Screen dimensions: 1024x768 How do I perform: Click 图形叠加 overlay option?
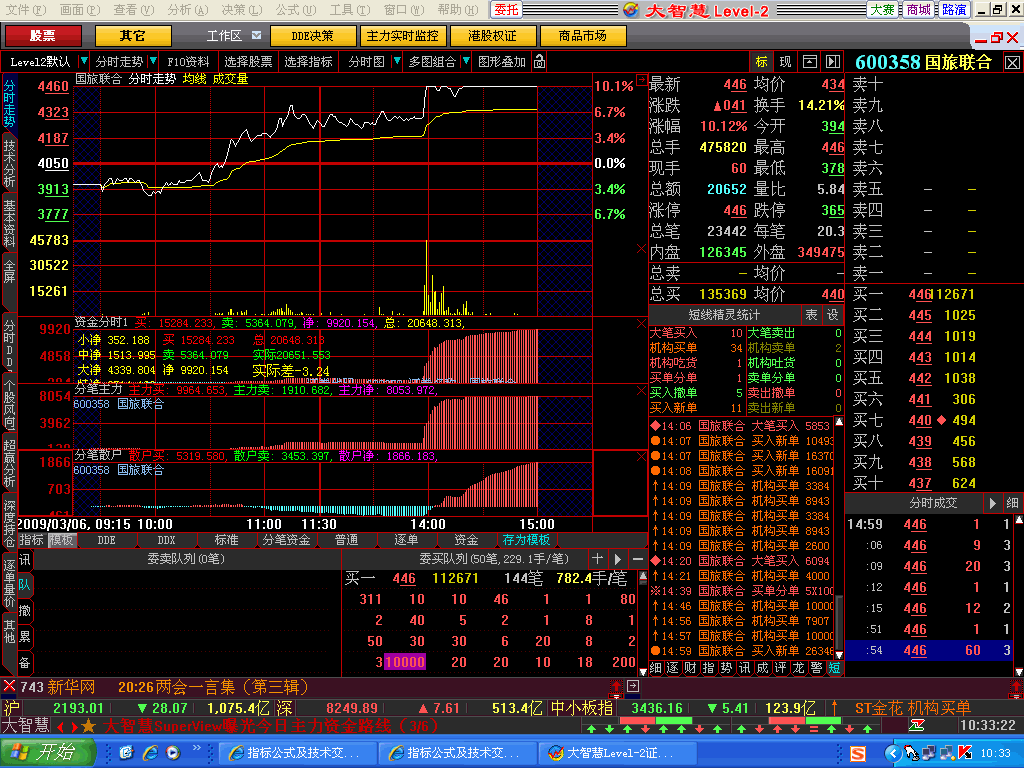click(x=502, y=61)
